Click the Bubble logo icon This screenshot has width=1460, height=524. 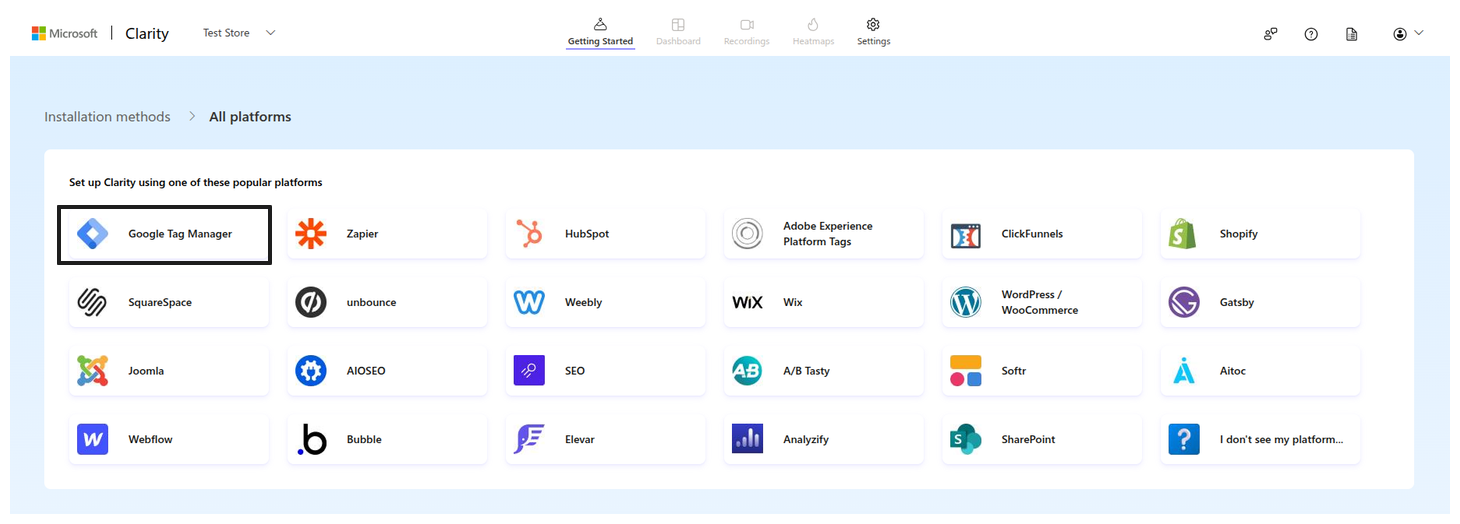click(312, 439)
